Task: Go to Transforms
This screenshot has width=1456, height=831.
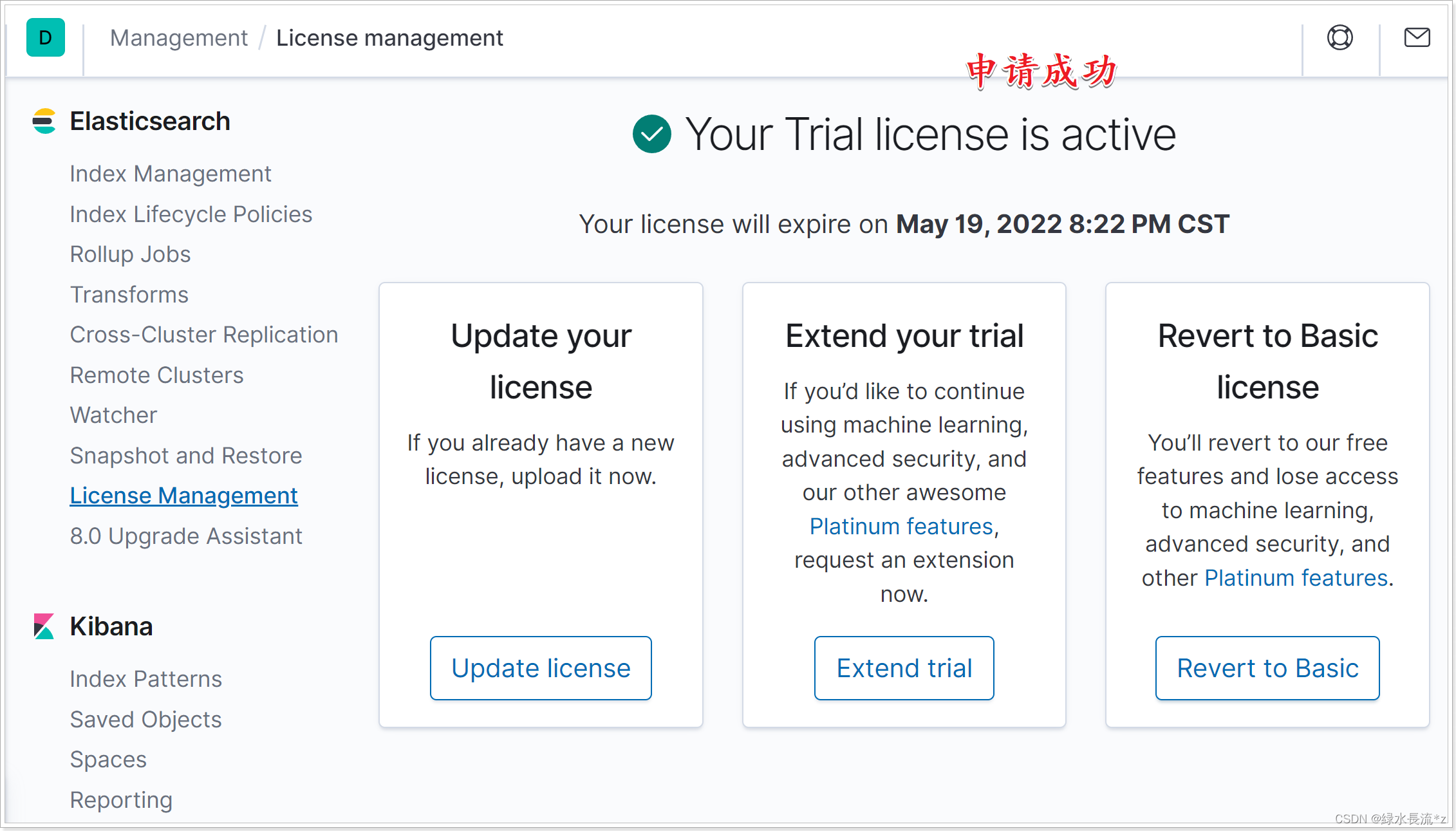Action: pos(129,295)
